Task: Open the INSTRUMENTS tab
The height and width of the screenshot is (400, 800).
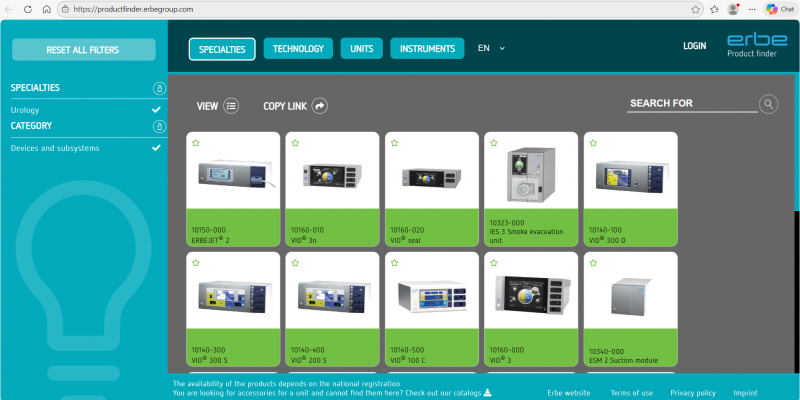Action: point(427,48)
